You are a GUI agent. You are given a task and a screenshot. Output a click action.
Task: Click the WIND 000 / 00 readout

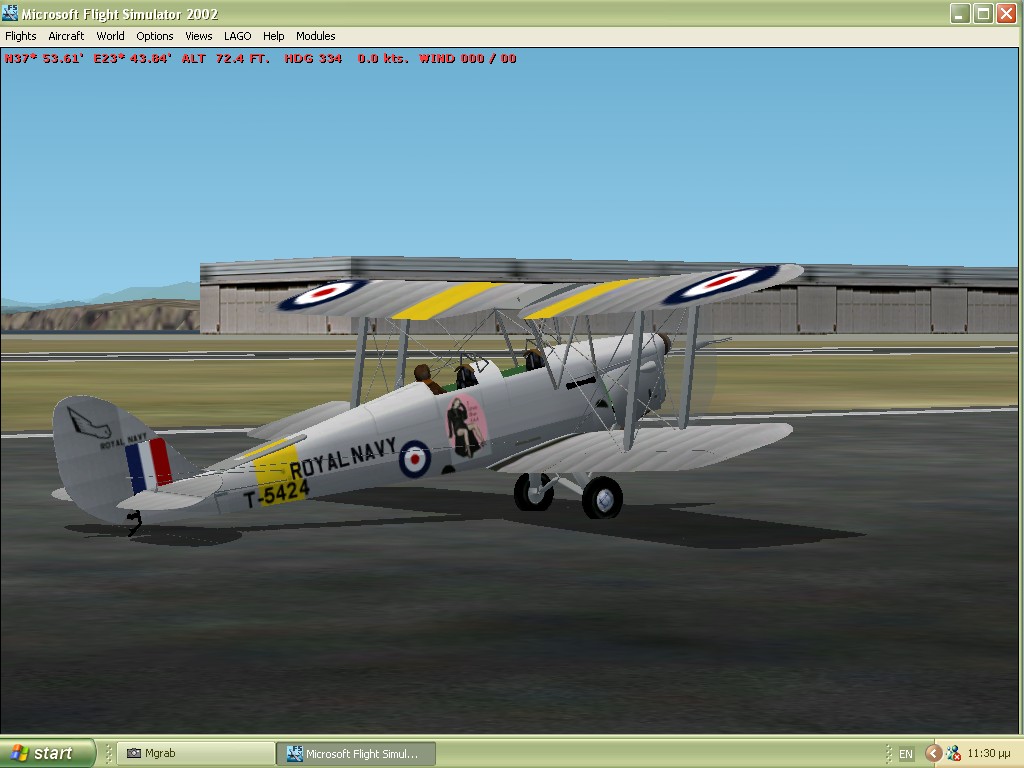tap(468, 58)
